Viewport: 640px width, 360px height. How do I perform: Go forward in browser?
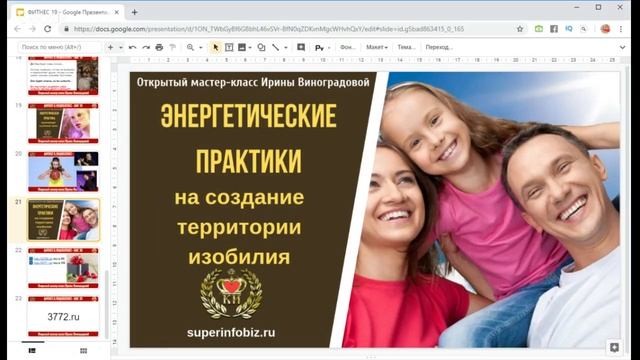(32, 29)
